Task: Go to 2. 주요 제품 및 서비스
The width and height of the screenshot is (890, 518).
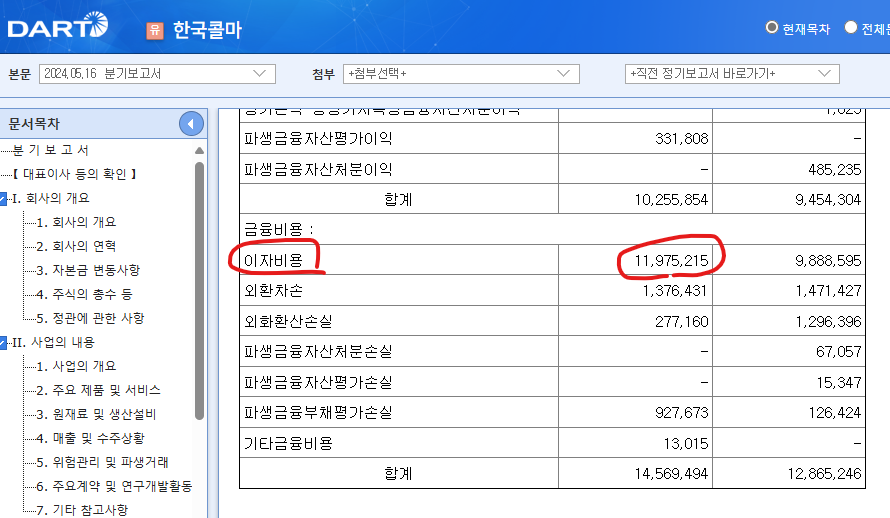Action: (98, 390)
